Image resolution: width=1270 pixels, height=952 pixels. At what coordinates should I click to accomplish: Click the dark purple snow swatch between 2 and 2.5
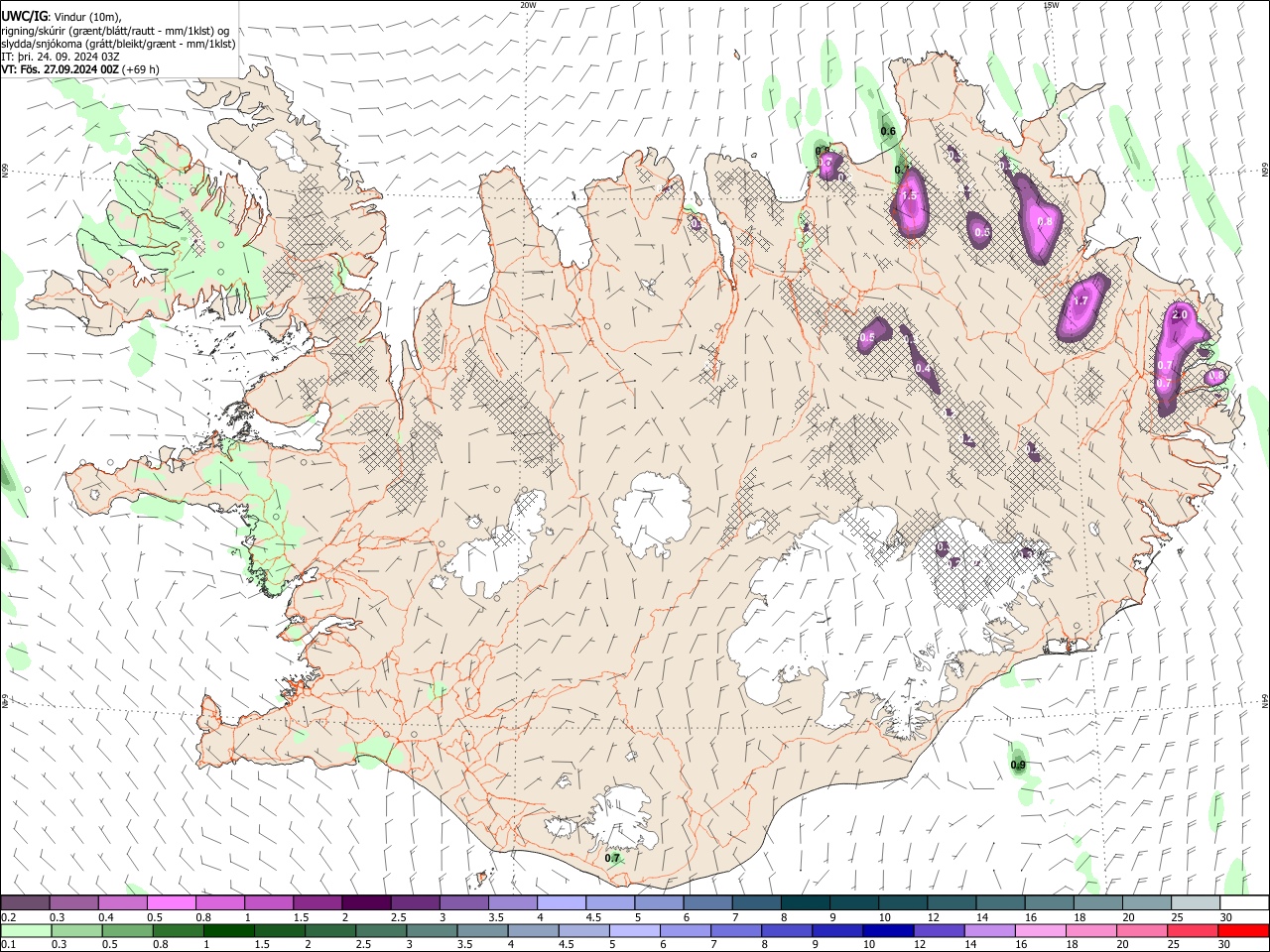[x=366, y=903]
